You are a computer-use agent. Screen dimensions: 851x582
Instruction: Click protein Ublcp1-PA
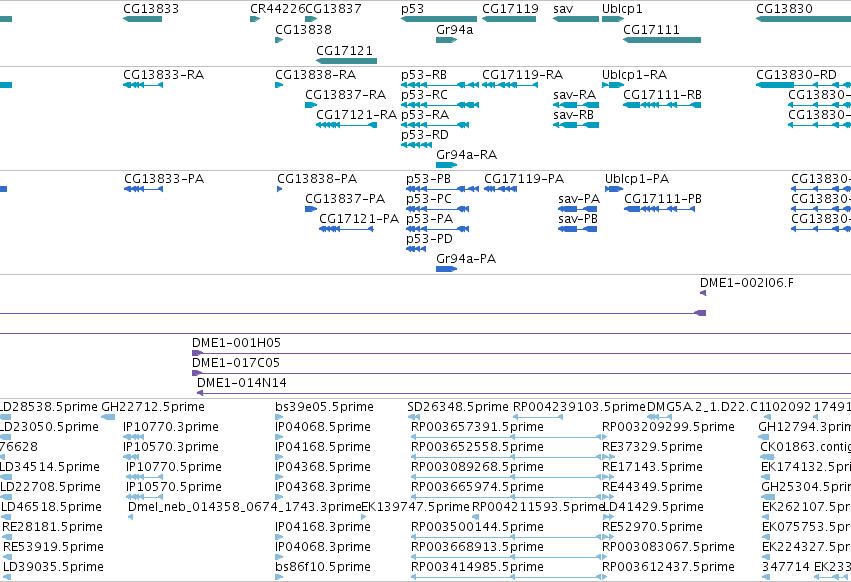pos(637,179)
